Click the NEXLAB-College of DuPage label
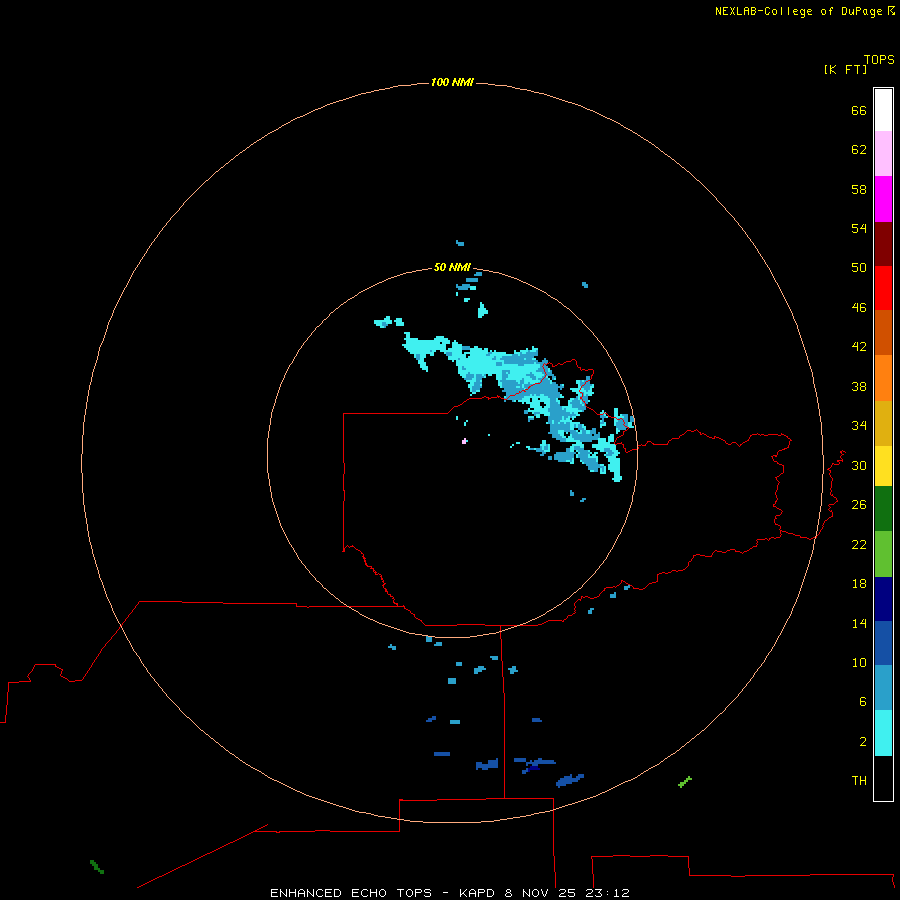 pyautogui.click(x=798, y=11)
